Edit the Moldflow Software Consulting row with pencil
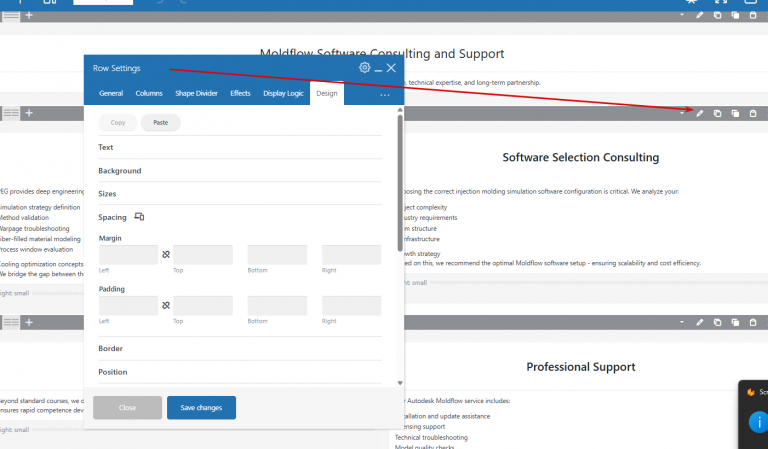Viewport: 768px width, 449px height. tap(699, 15)
